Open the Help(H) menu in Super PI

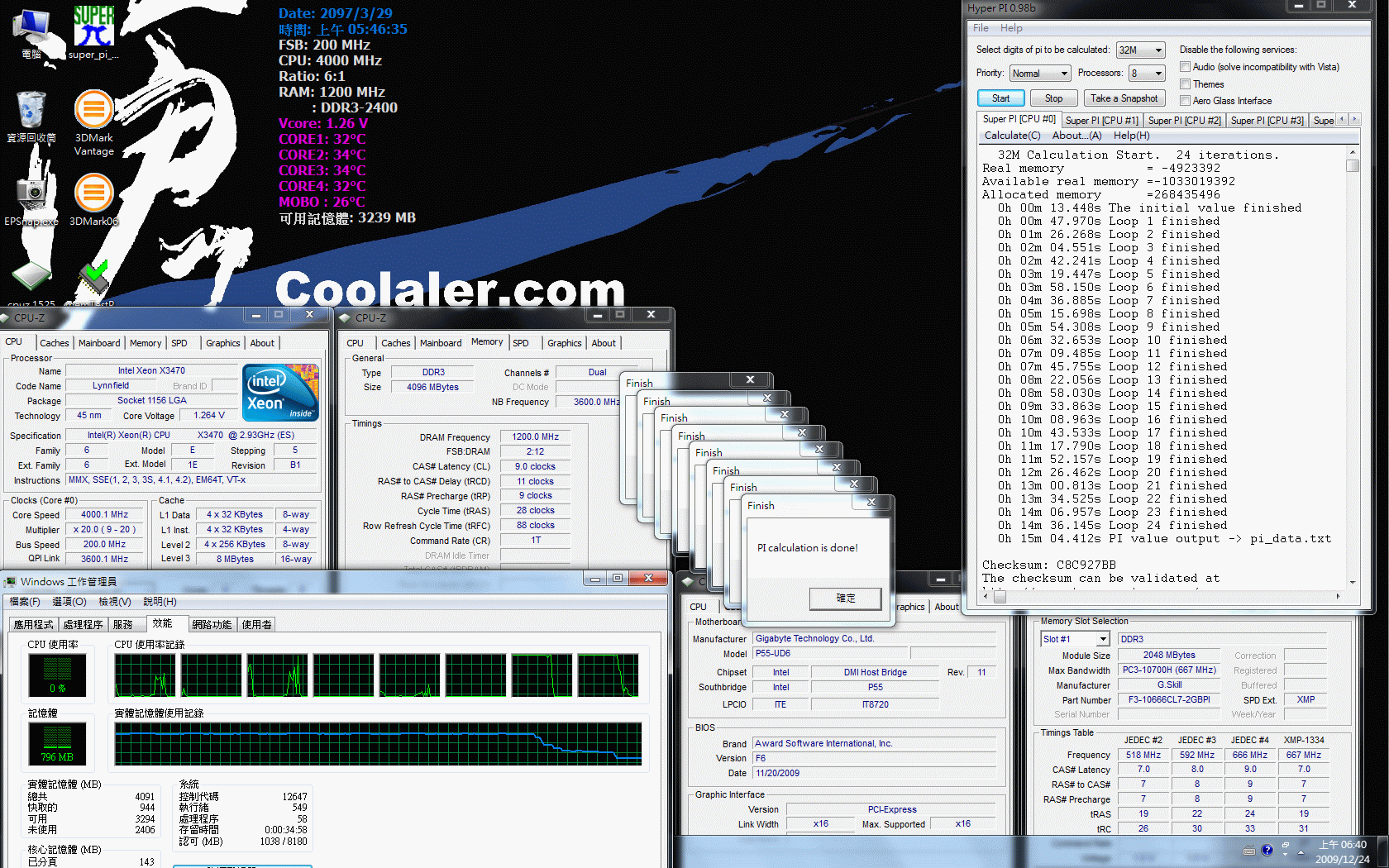(1131, 136)
